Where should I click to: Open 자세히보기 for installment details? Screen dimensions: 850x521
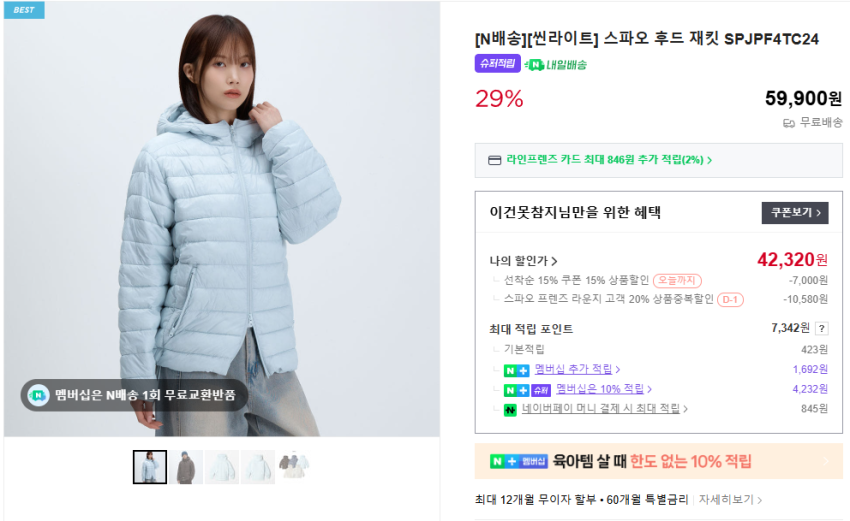[x=730, y=499]
